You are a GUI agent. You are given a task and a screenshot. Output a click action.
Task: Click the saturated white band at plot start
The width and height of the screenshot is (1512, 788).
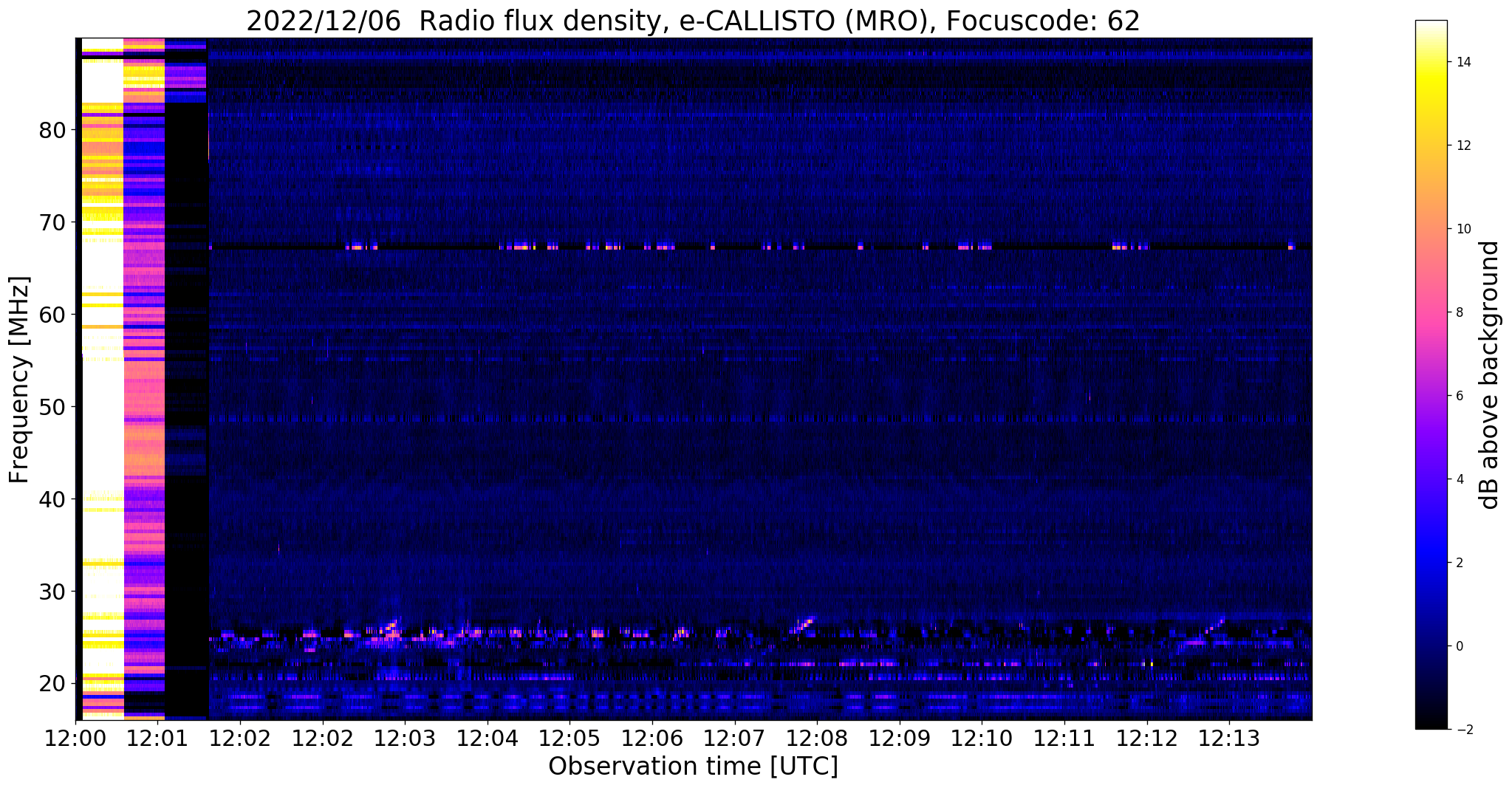tap(102, 379)
